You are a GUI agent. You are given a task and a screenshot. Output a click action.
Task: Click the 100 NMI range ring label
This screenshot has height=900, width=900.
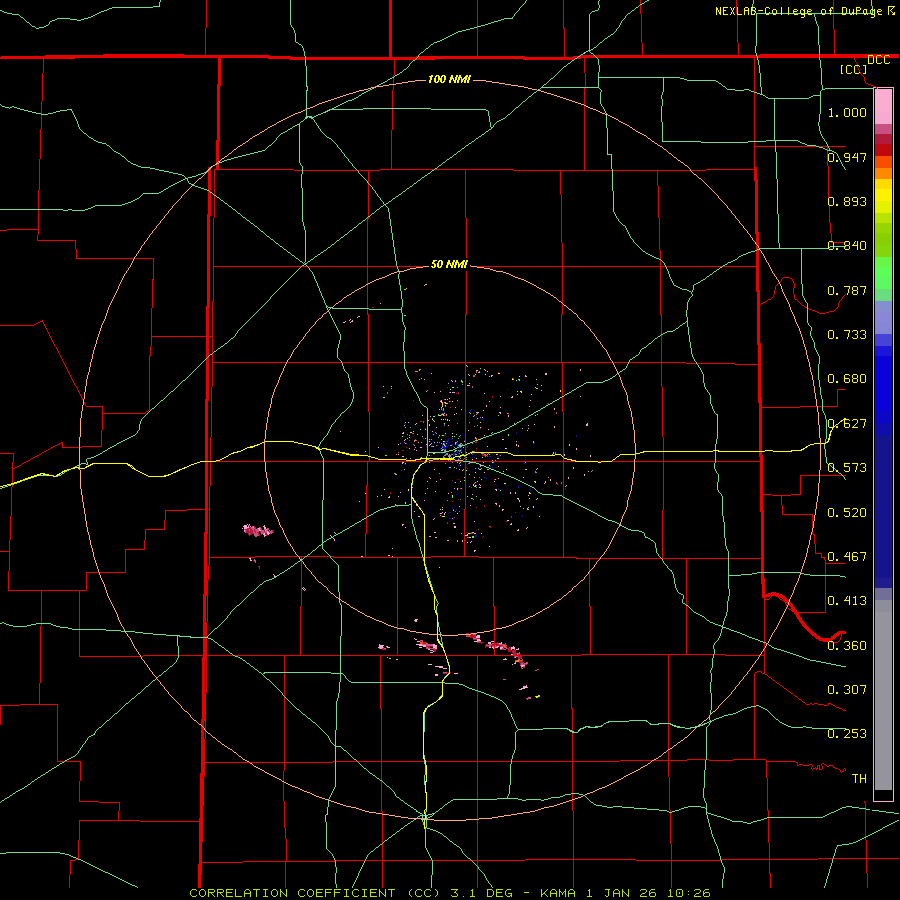[x=449, y=79]
